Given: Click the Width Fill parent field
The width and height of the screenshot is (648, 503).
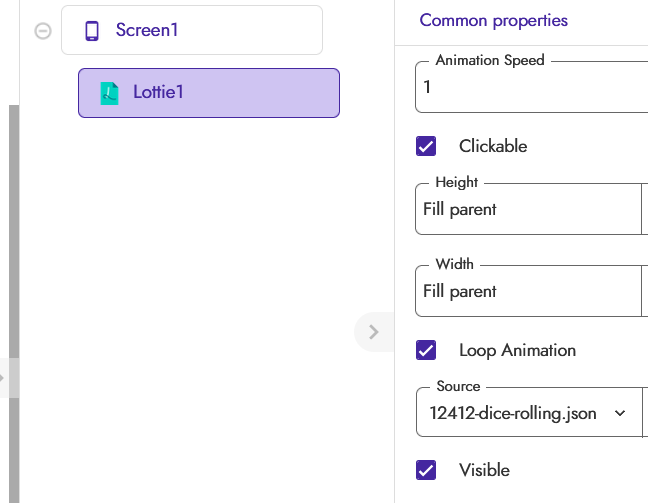Looking at the screenshot, I should [528, 291].
